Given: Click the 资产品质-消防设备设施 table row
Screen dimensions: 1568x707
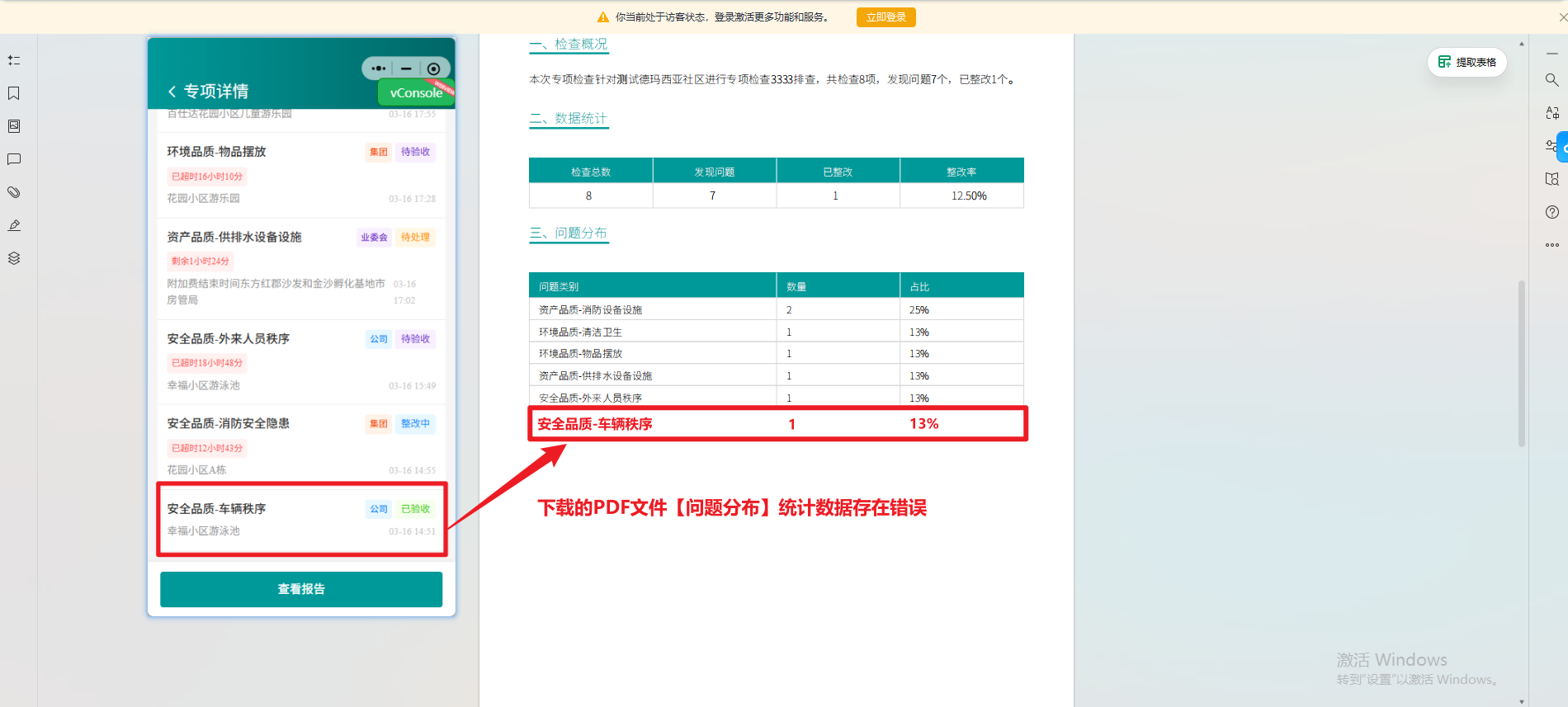Looking at the screenshot, I should click(x=777, y=309).
